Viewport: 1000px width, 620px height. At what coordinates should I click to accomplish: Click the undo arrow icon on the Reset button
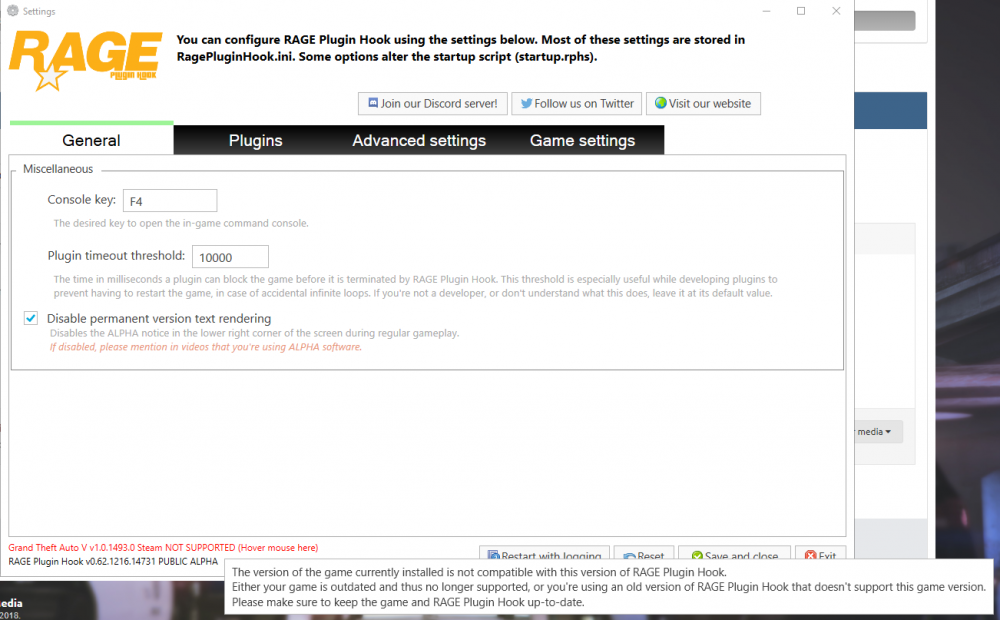[629, 553]
